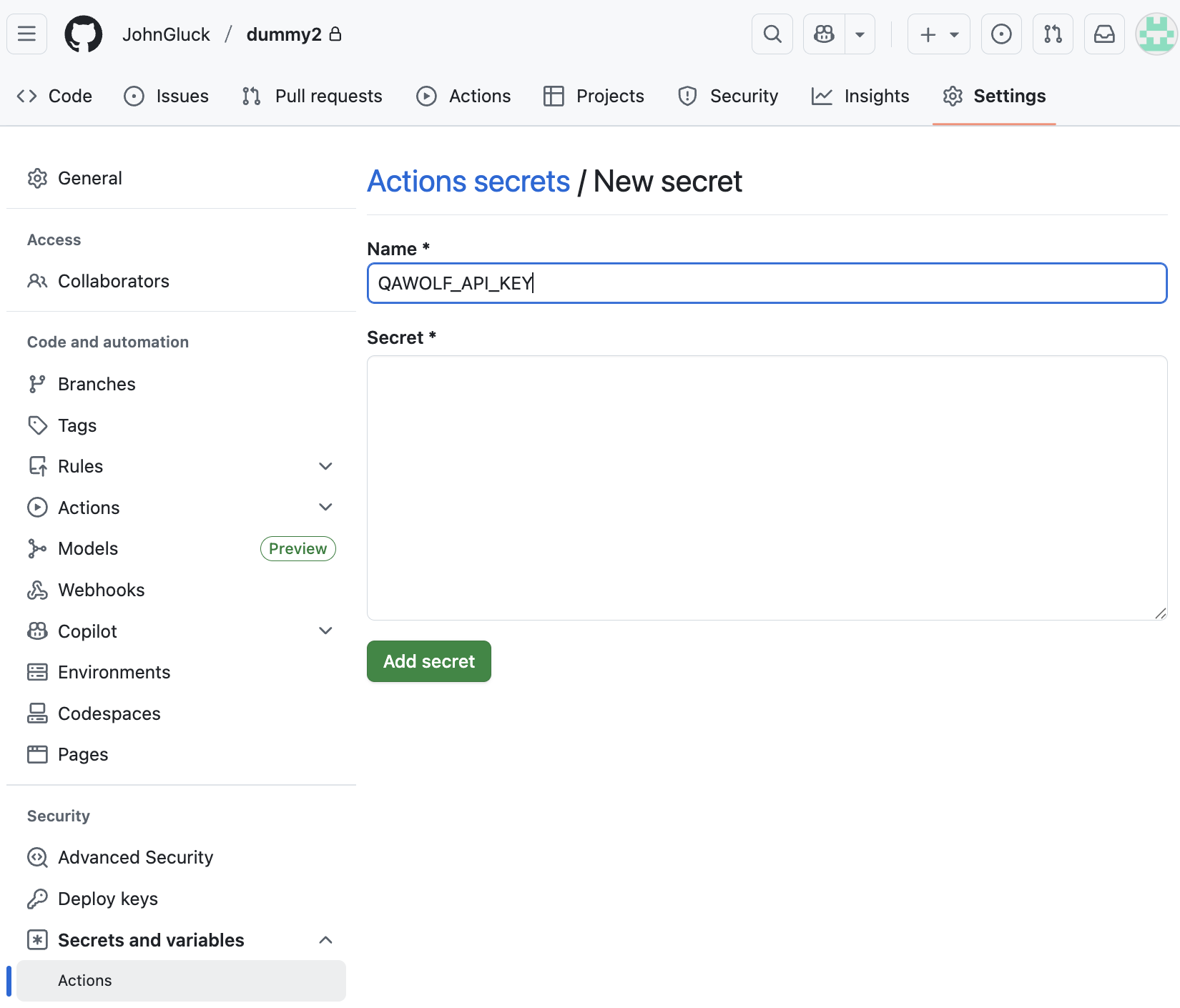Open Environments settings page

click(181, 672)
